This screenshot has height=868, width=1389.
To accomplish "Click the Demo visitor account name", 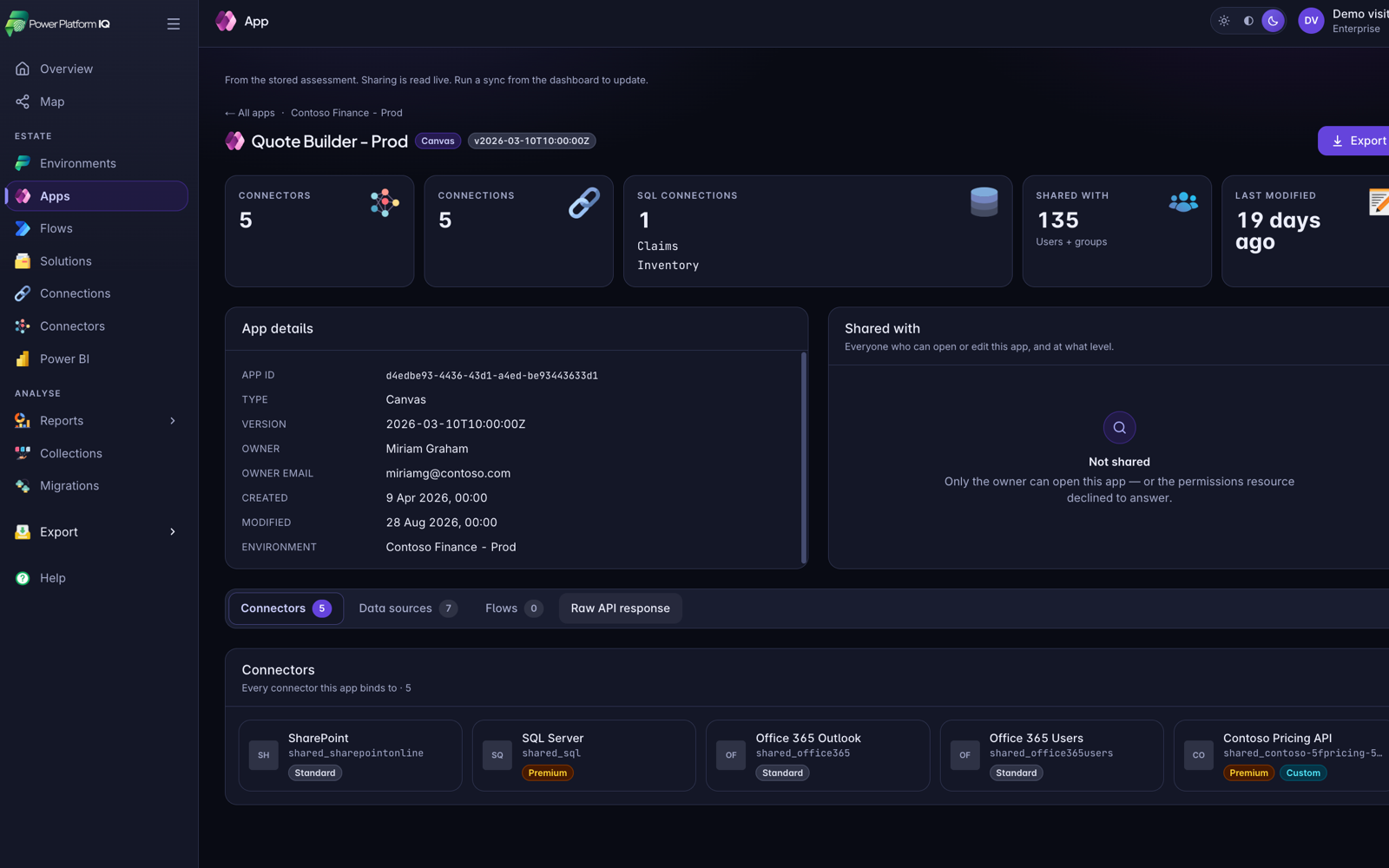I will pyautogui.click(x=1360, y=14).
